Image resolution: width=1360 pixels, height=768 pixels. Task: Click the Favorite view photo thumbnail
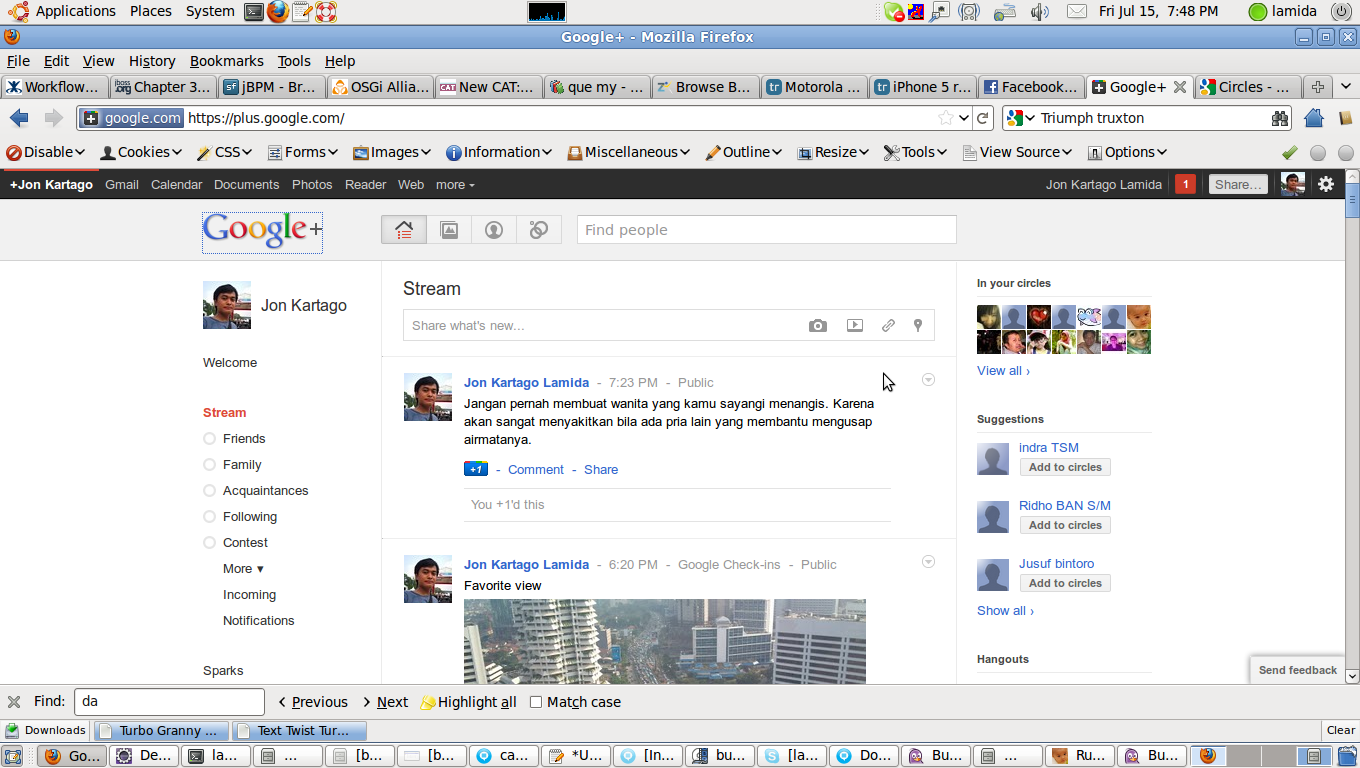pyautogui.click(x=665, y=641)
